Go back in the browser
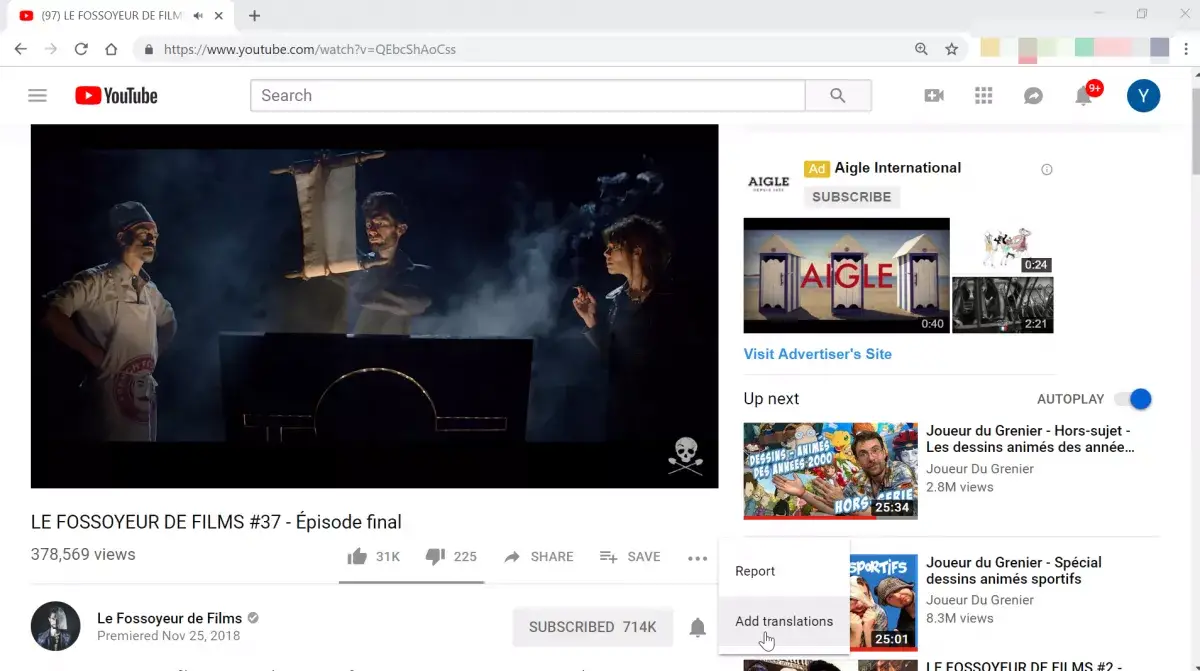Screen dimensions: 1200x671 coord(20,49)
